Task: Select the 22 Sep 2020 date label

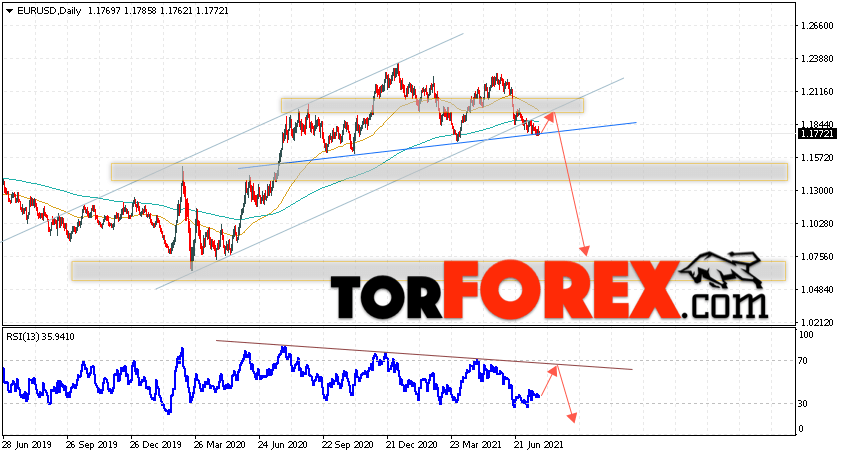Action: [x=348, y=445]
